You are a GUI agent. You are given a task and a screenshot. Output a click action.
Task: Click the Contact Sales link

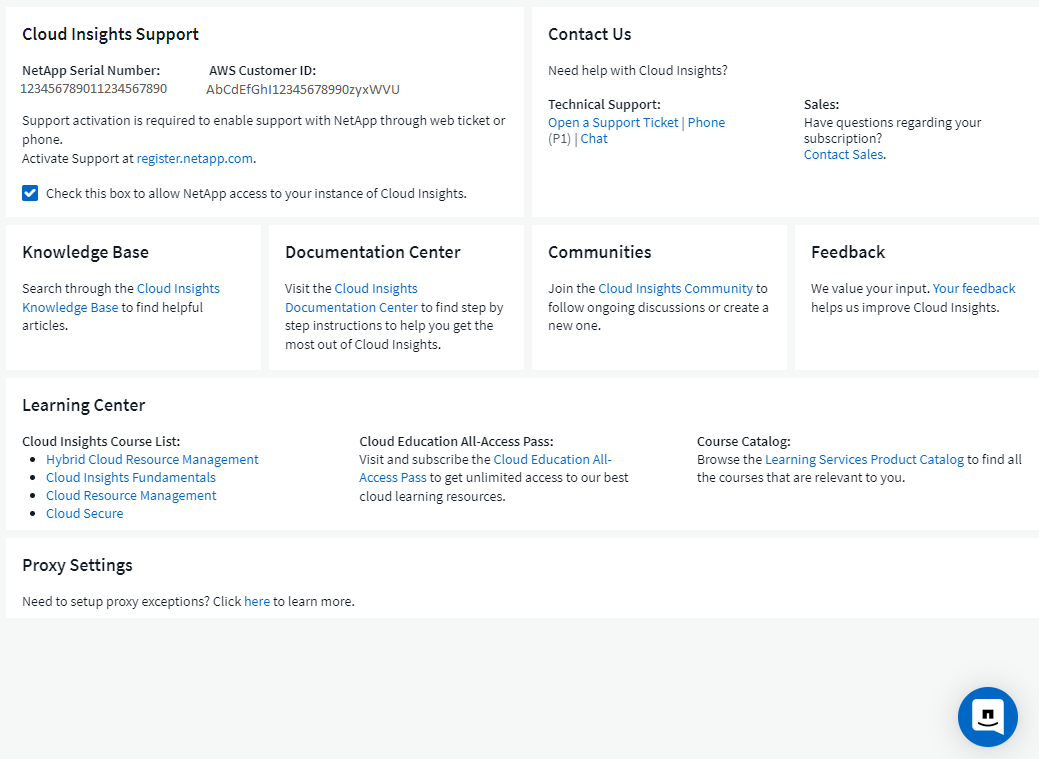(843, 155)
